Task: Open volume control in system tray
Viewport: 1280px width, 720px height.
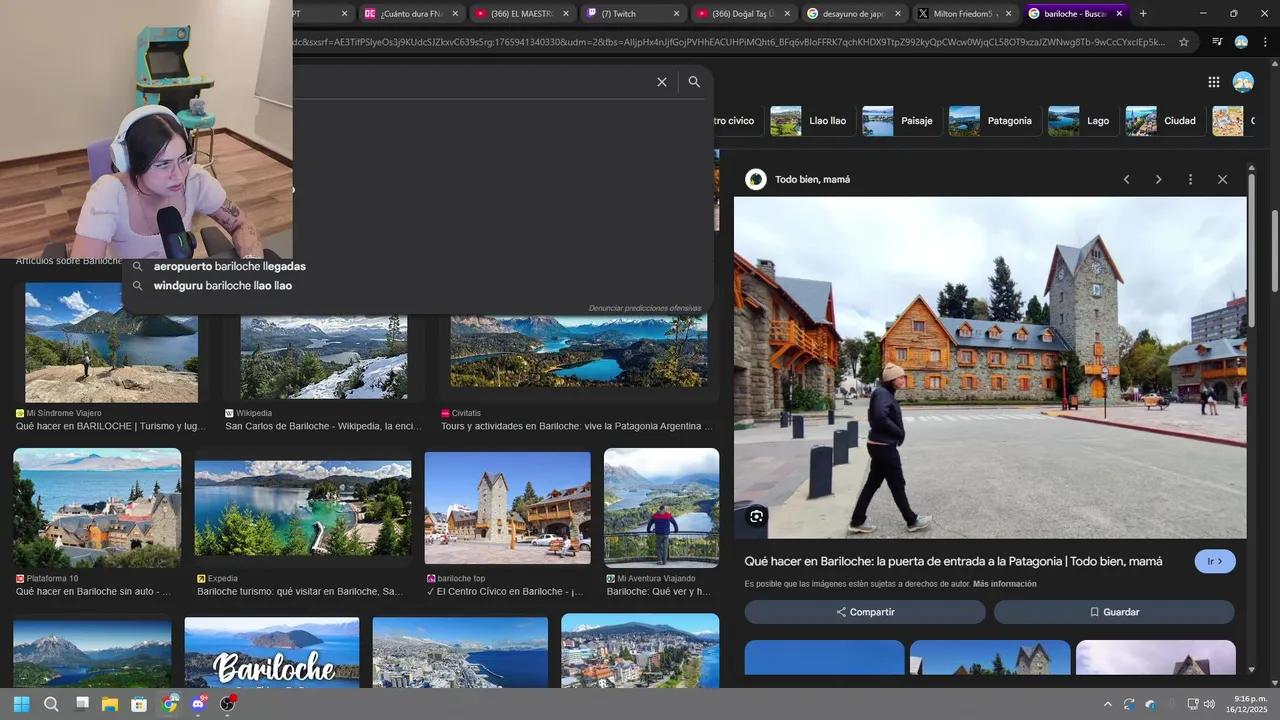Action: [1209, 704]
